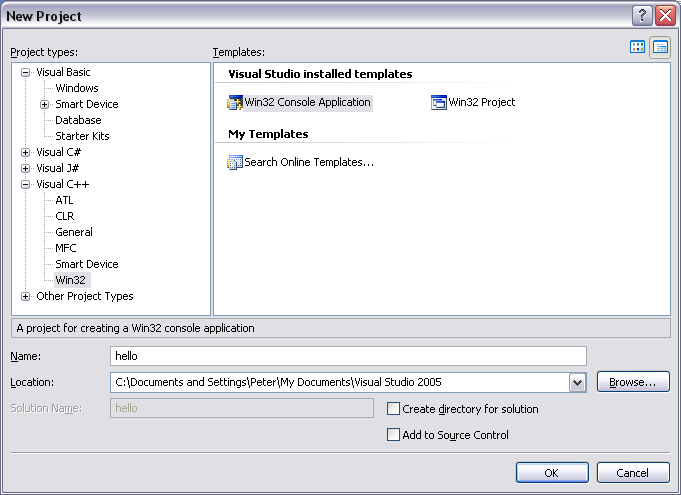Select the ATL project type
This screenshot has width=681, height=495.
pyautogui.click(x=64, y=200)
